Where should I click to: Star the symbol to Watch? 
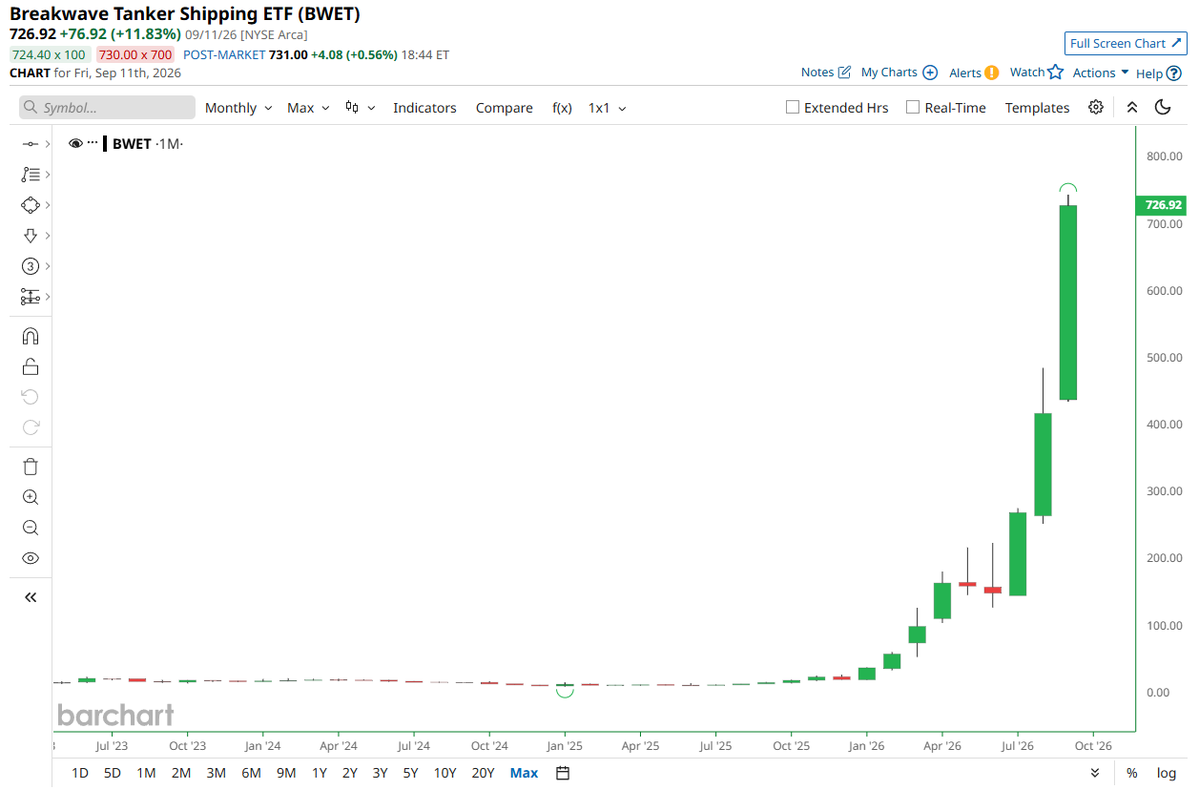1055,72
